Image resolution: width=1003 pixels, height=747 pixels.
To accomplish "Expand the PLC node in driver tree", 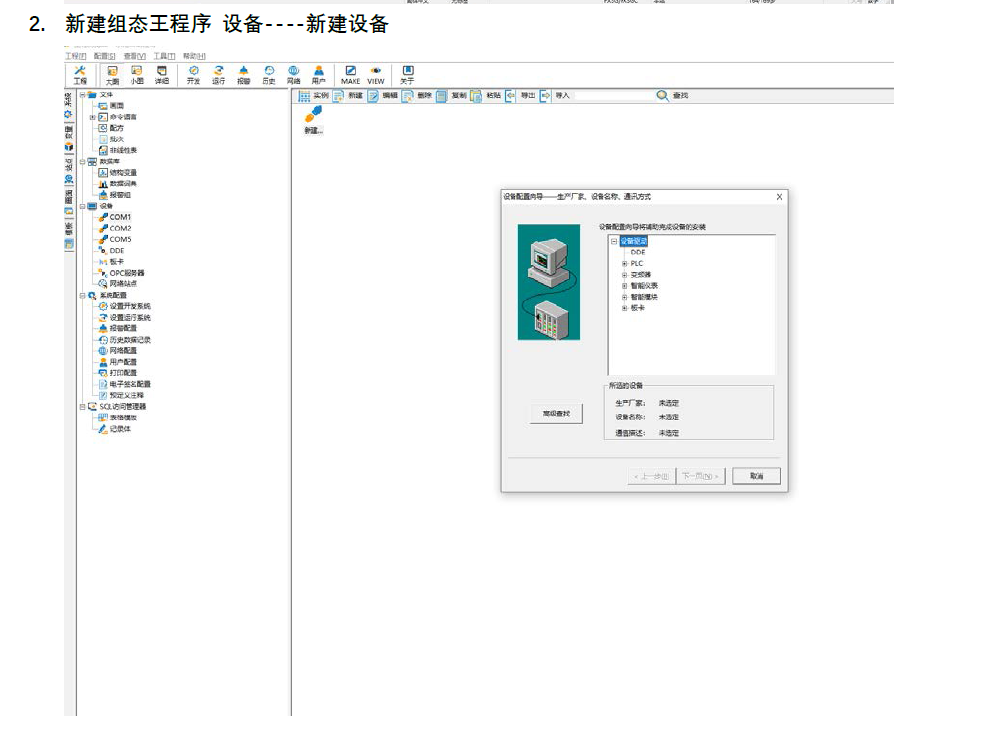I will (x=625, y=263).
